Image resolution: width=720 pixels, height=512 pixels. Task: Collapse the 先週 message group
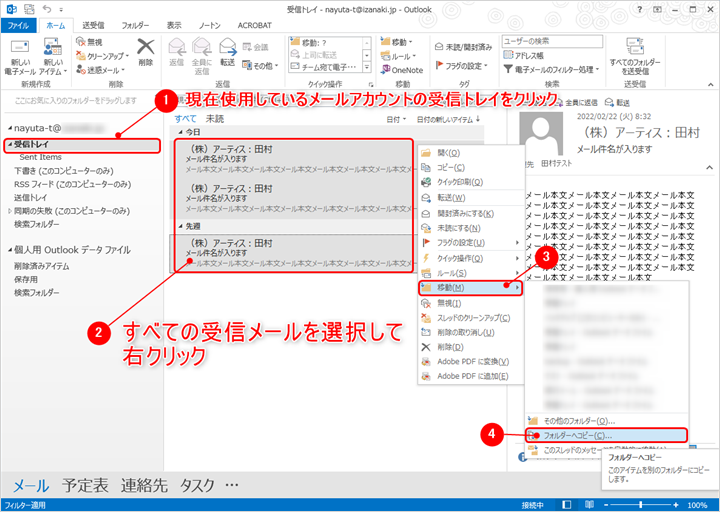[x=180, y=226]
